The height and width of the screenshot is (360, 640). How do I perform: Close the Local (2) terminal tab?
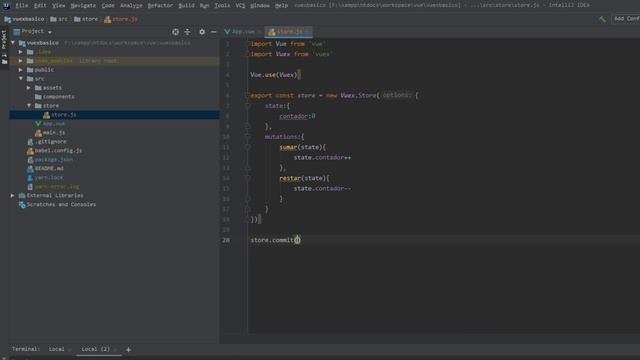116,350
